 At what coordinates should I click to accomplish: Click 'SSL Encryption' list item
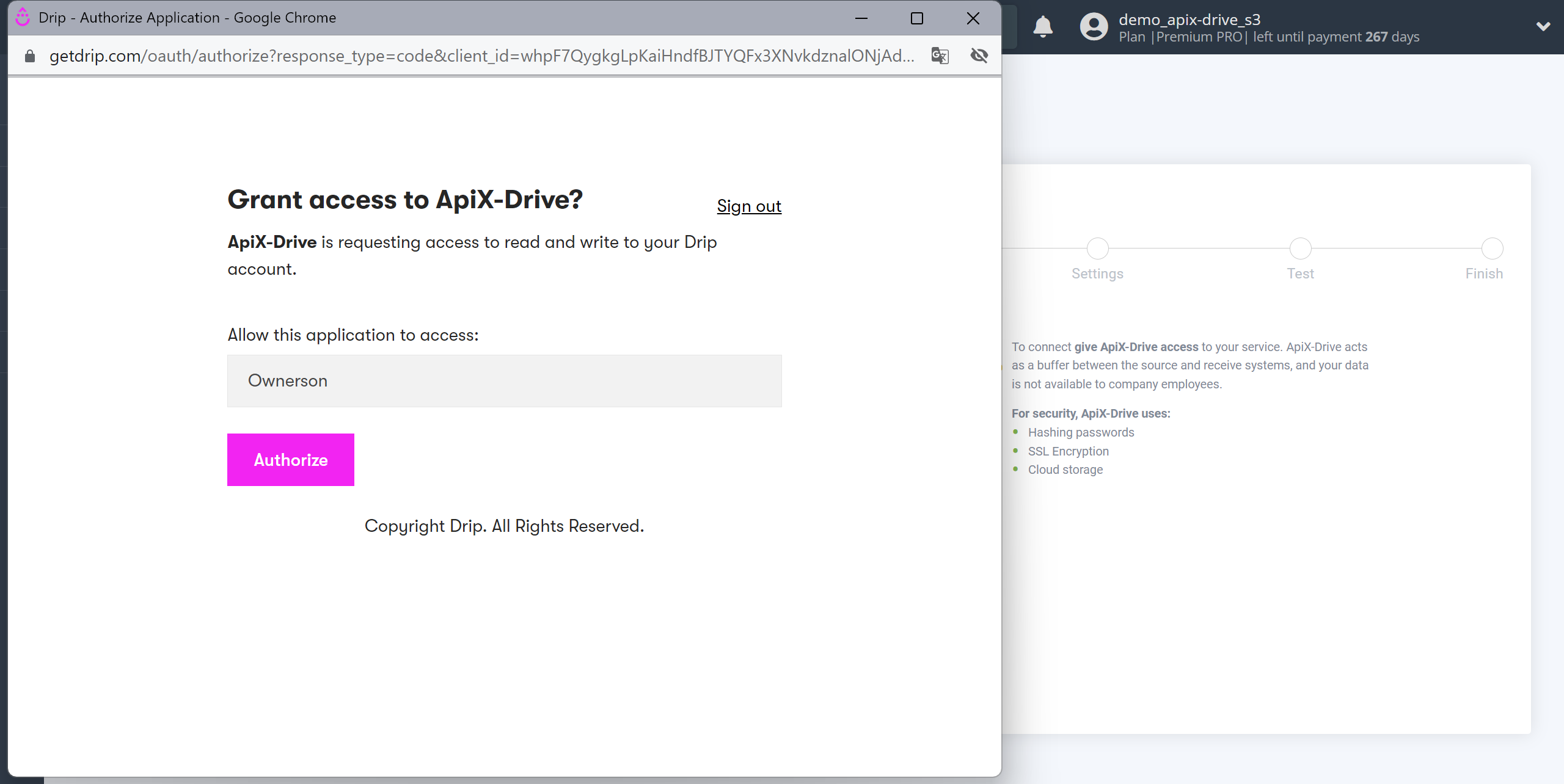(1068, 451)
